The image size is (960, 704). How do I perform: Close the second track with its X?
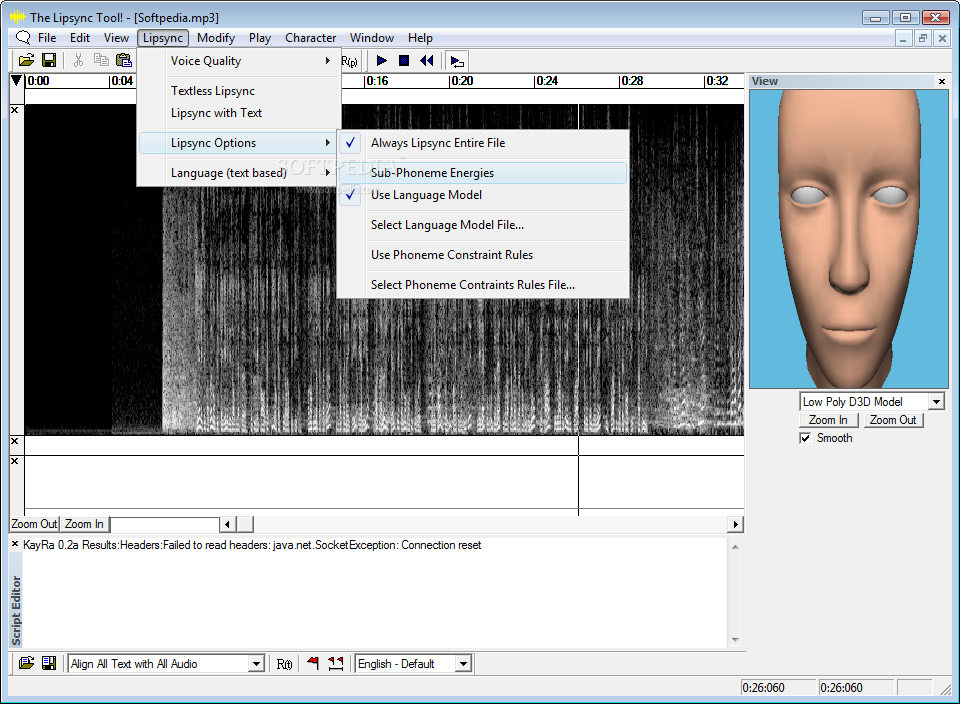pos(15,441)
